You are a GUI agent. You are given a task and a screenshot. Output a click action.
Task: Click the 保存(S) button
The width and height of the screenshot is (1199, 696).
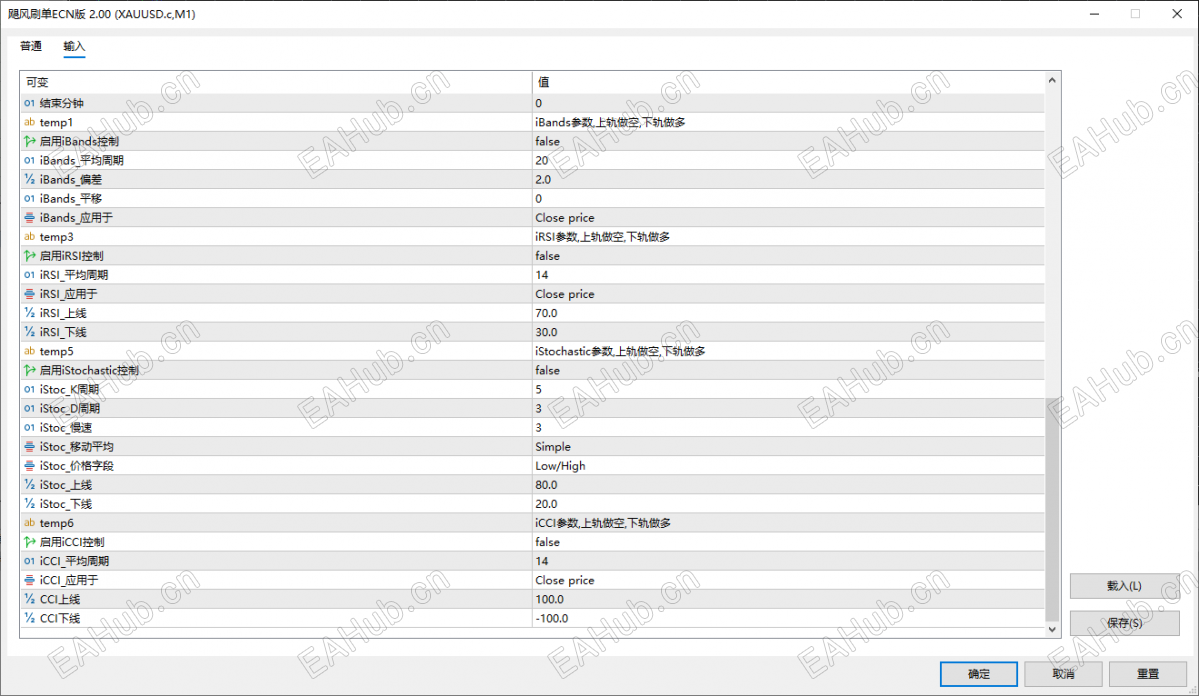pos(1124,623)
